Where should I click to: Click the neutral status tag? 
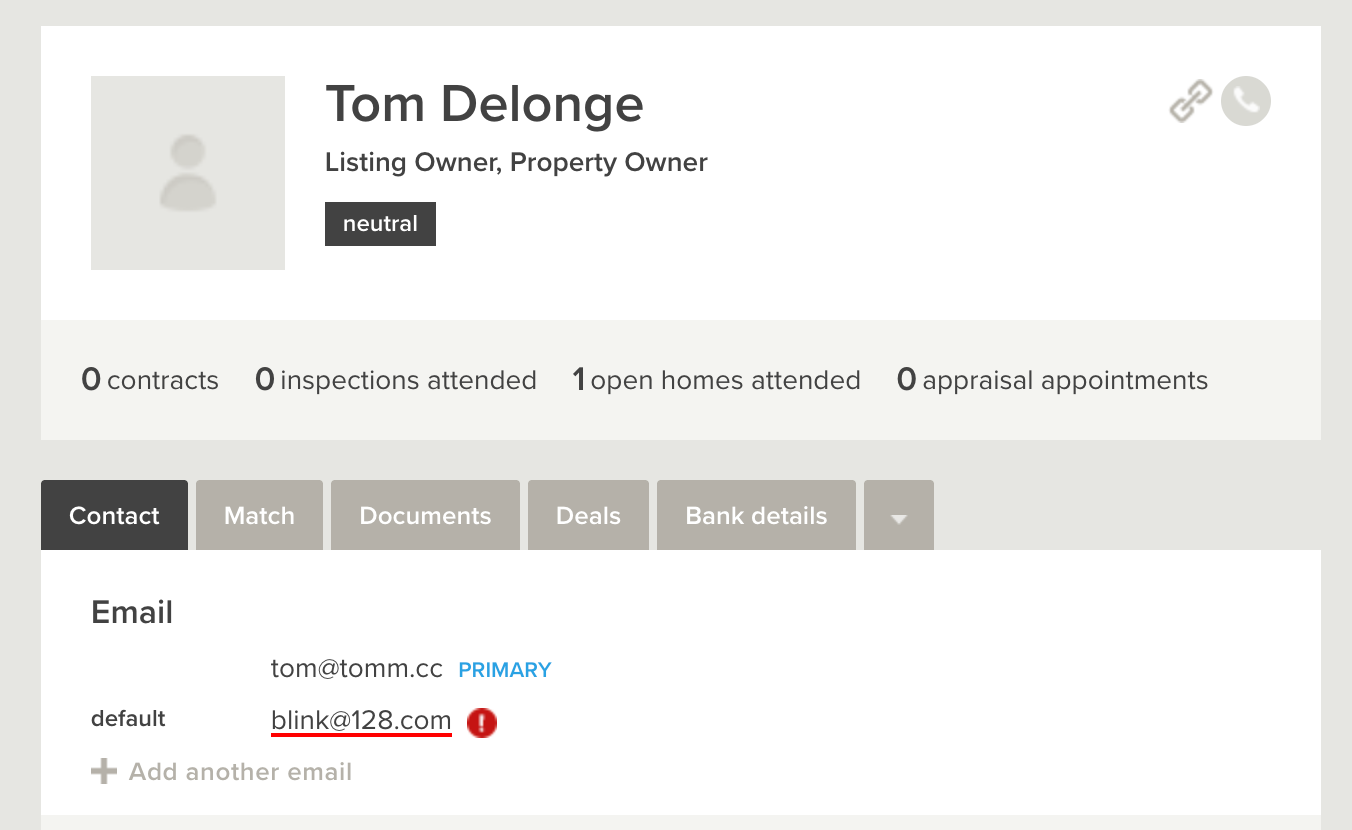(x=380, y=224)
